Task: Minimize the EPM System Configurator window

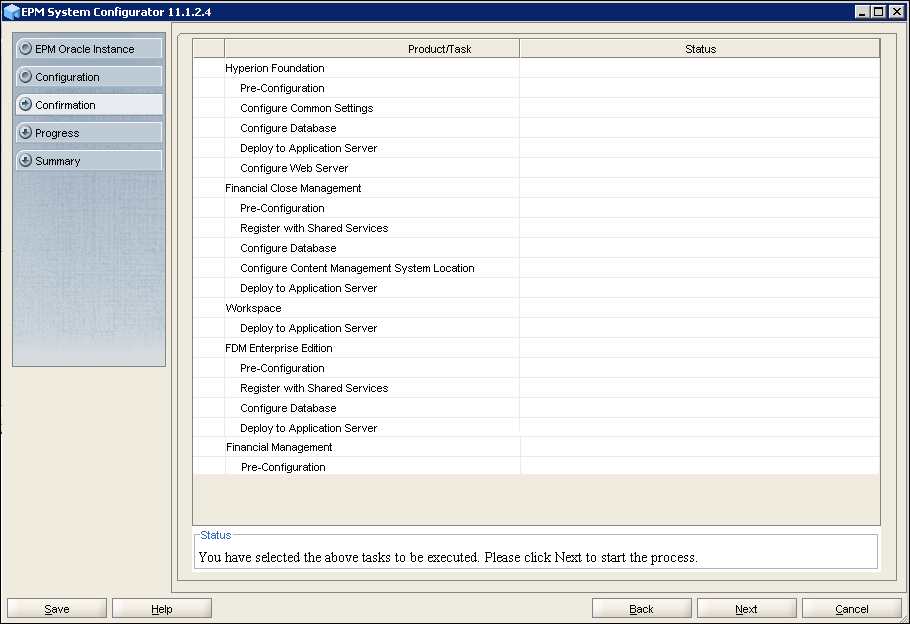Action: point(862,12)
